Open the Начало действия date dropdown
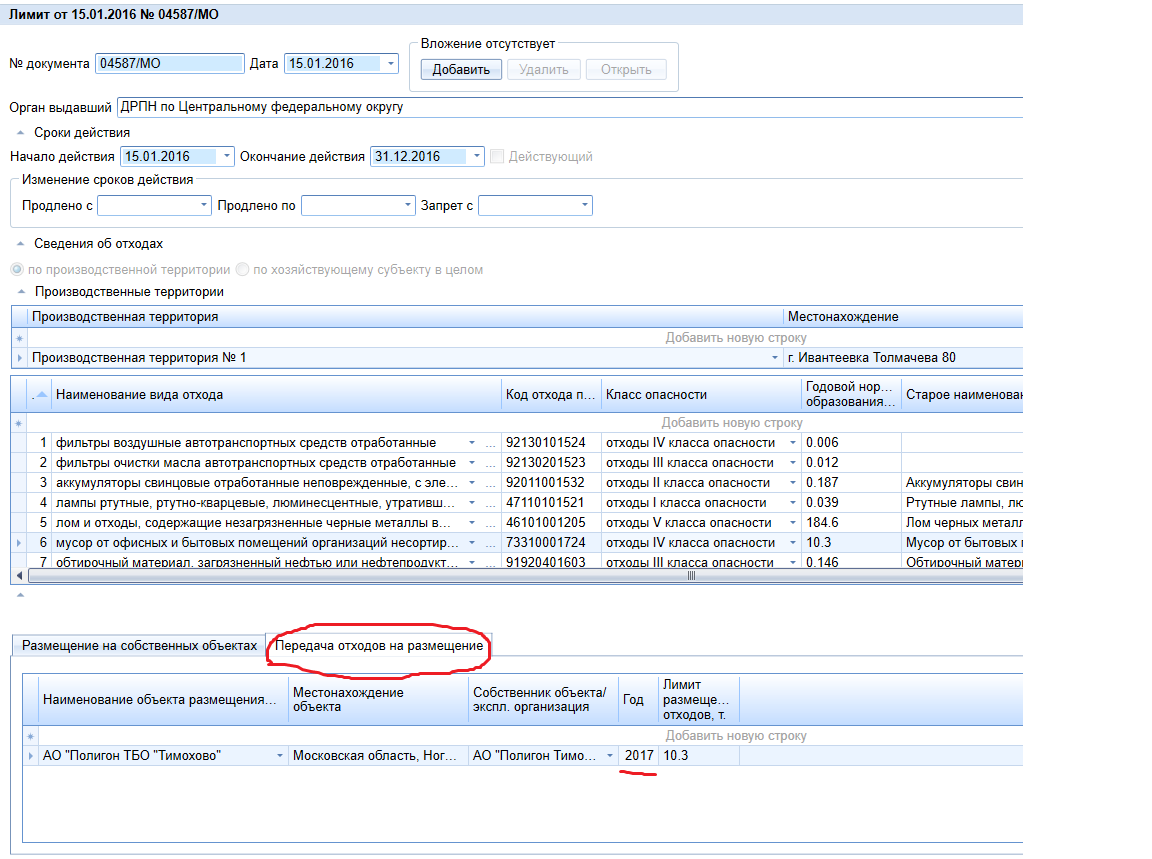This screenshot has width=1152, height=859. click(x=227, y=156)
